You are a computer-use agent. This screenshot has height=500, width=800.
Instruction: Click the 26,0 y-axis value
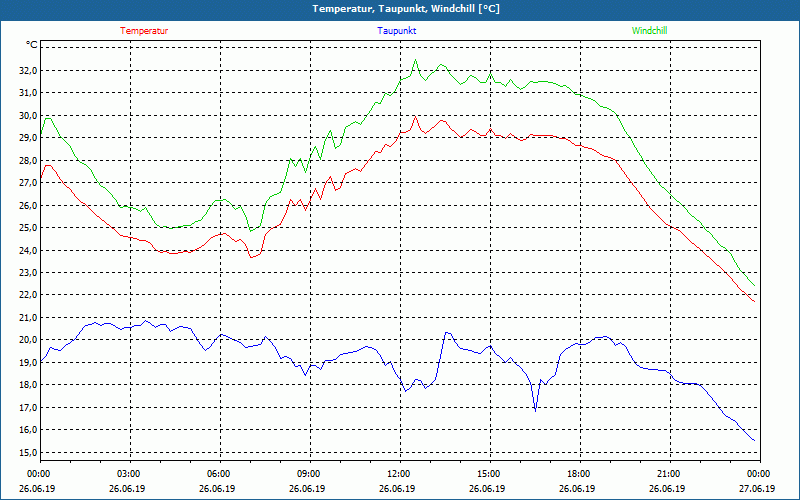click(x=28, y=205)
